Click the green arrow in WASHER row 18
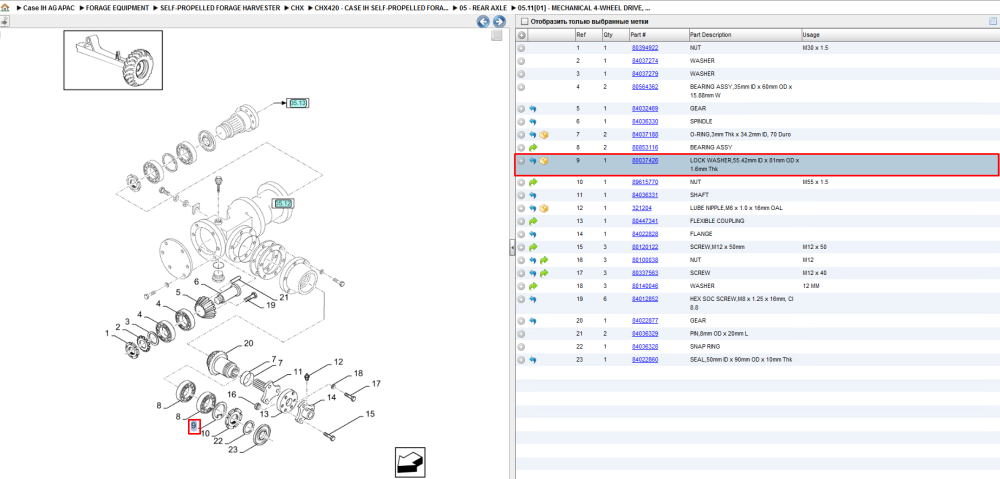 pos(533,286)
